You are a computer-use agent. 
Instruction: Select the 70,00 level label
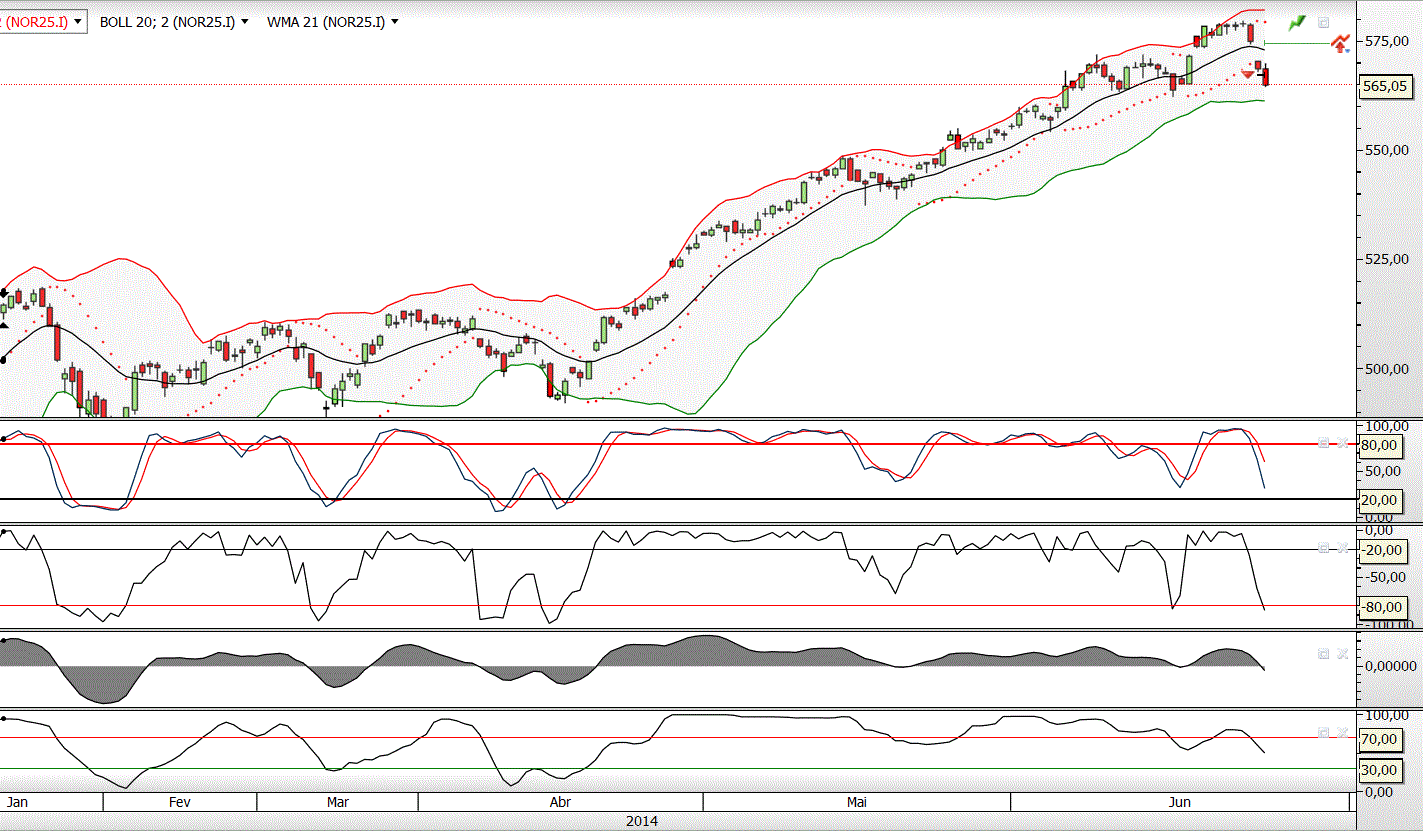[x=1383, y=740]
